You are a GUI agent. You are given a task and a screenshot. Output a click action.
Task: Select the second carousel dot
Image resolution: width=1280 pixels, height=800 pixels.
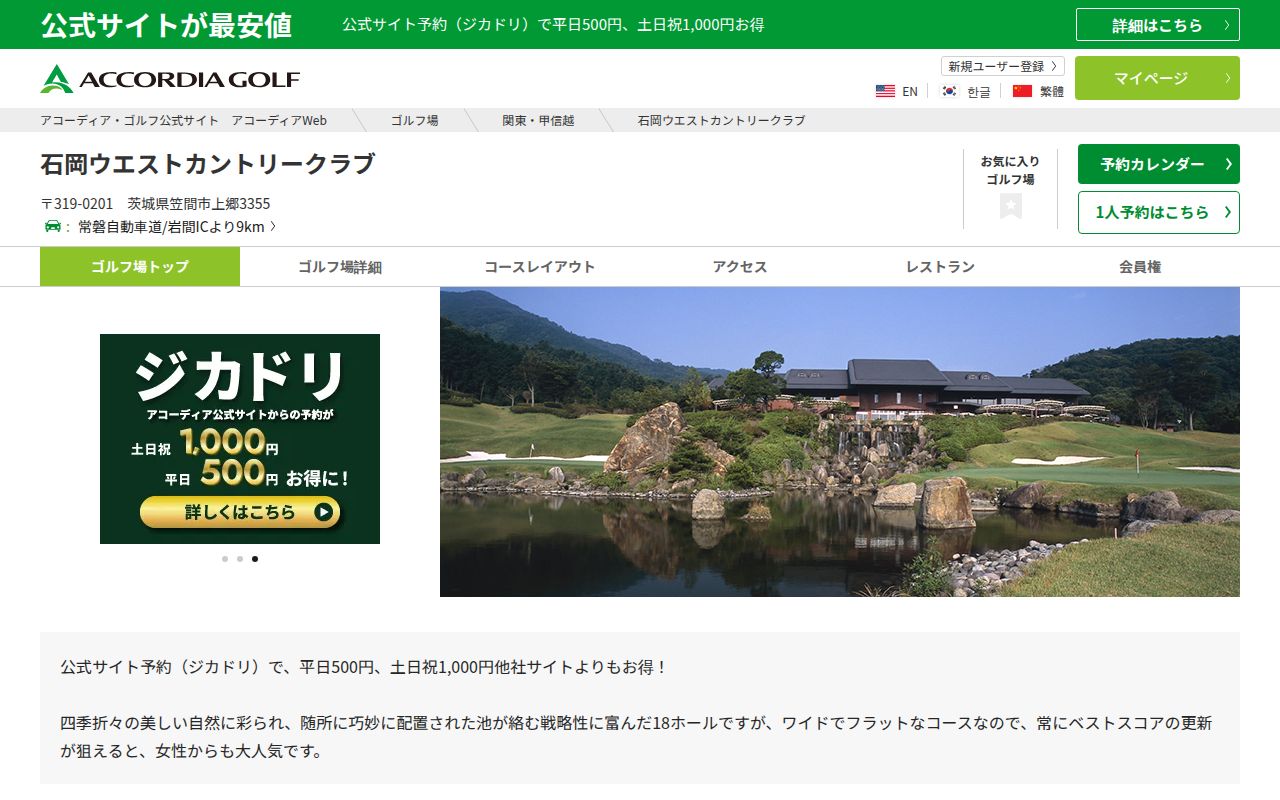pyautogui.click(x=240, y=559)
